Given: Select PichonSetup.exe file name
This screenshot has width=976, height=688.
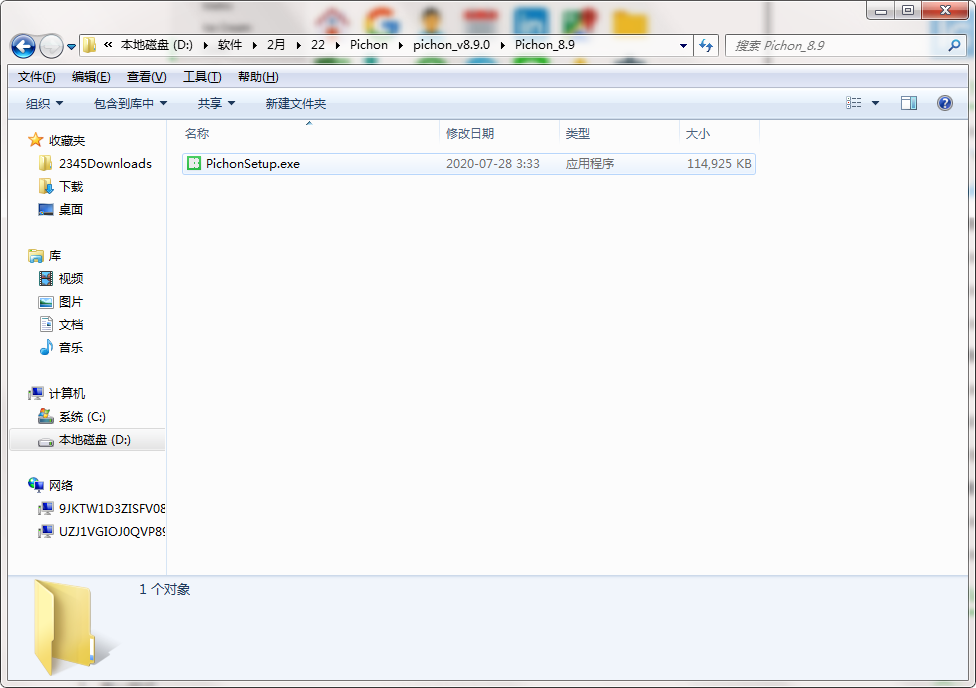Looking at the screenshot, I should (253, 164).
